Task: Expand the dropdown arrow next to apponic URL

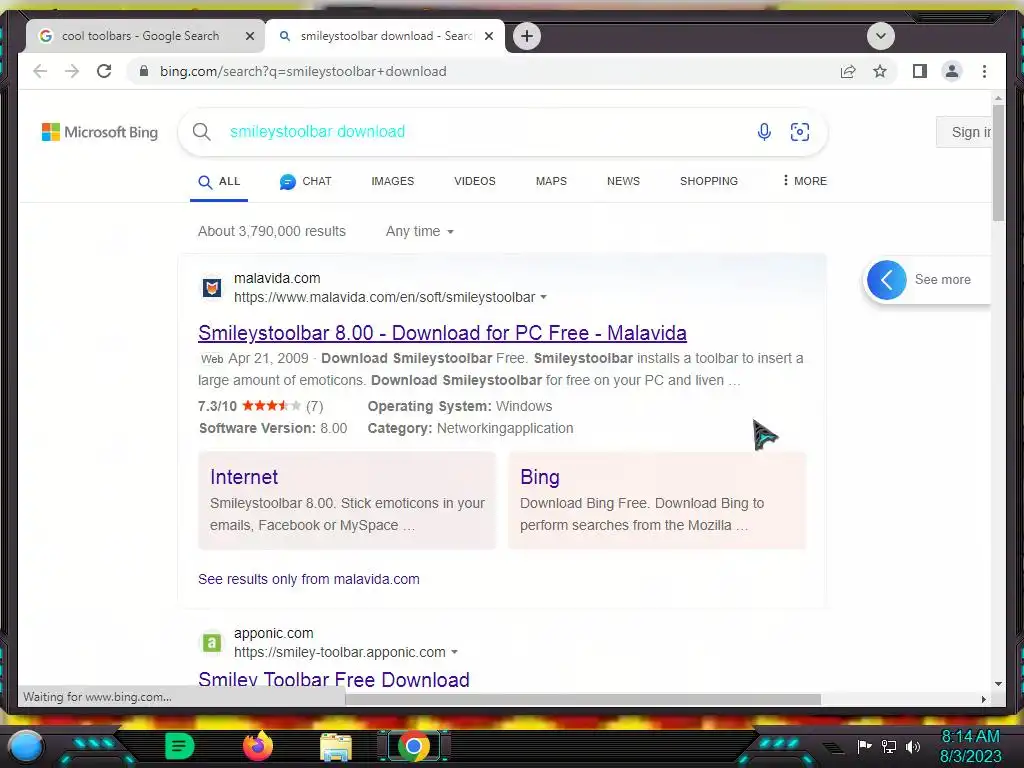Action: [x=455, y=652]
